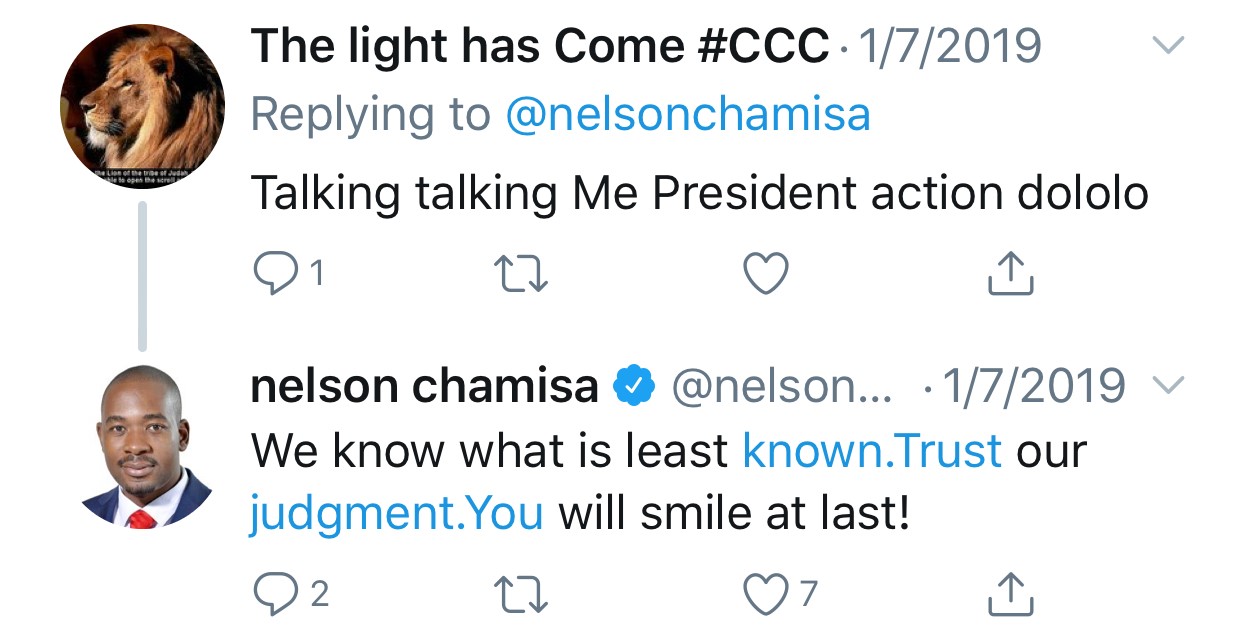This screenshot has width=1242, height=643.
Task: Expand the chevron menu on chamisa's tweet
Action: (x=1168, y=385)
